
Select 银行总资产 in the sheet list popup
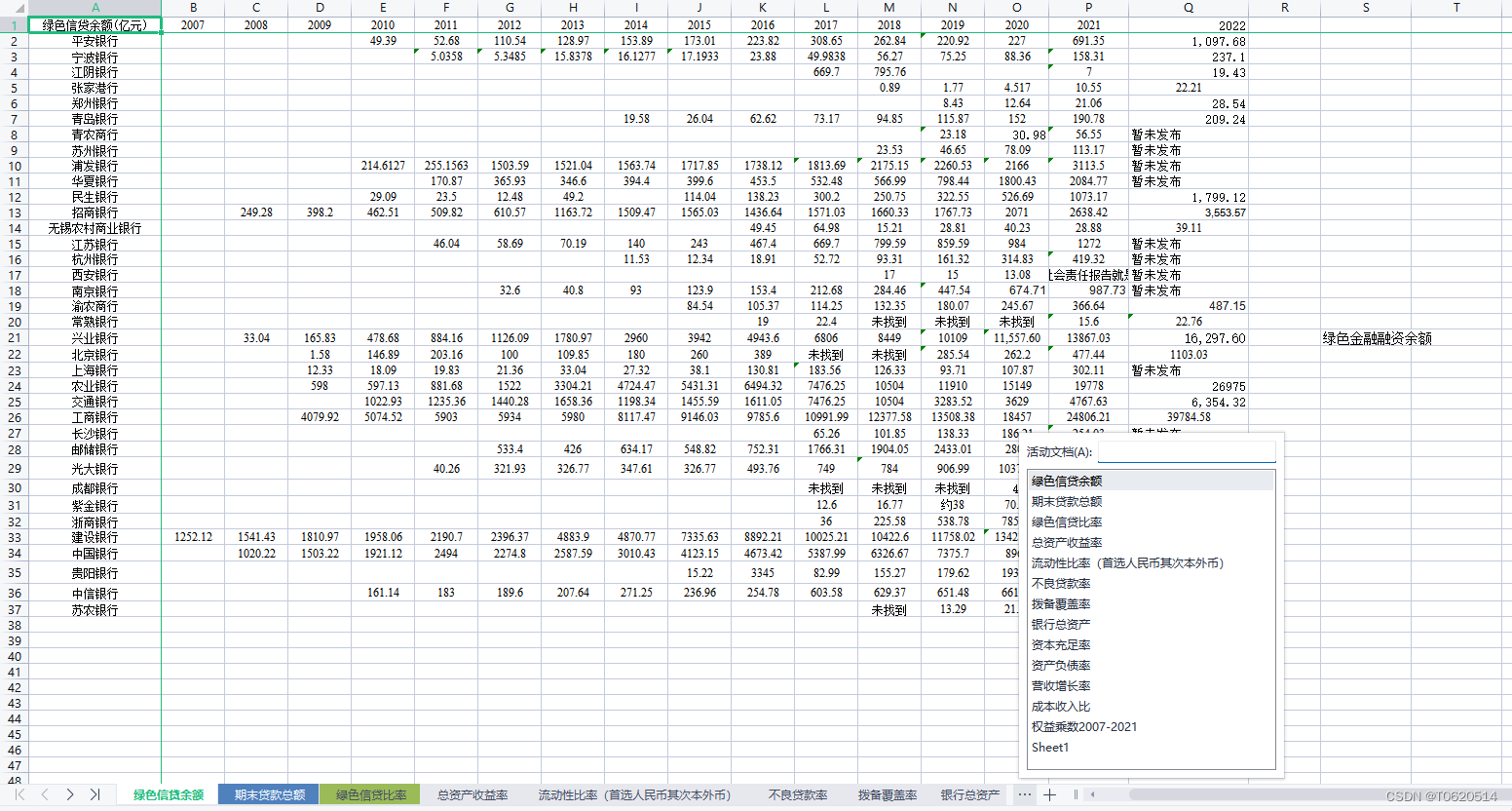(1151, 624)
